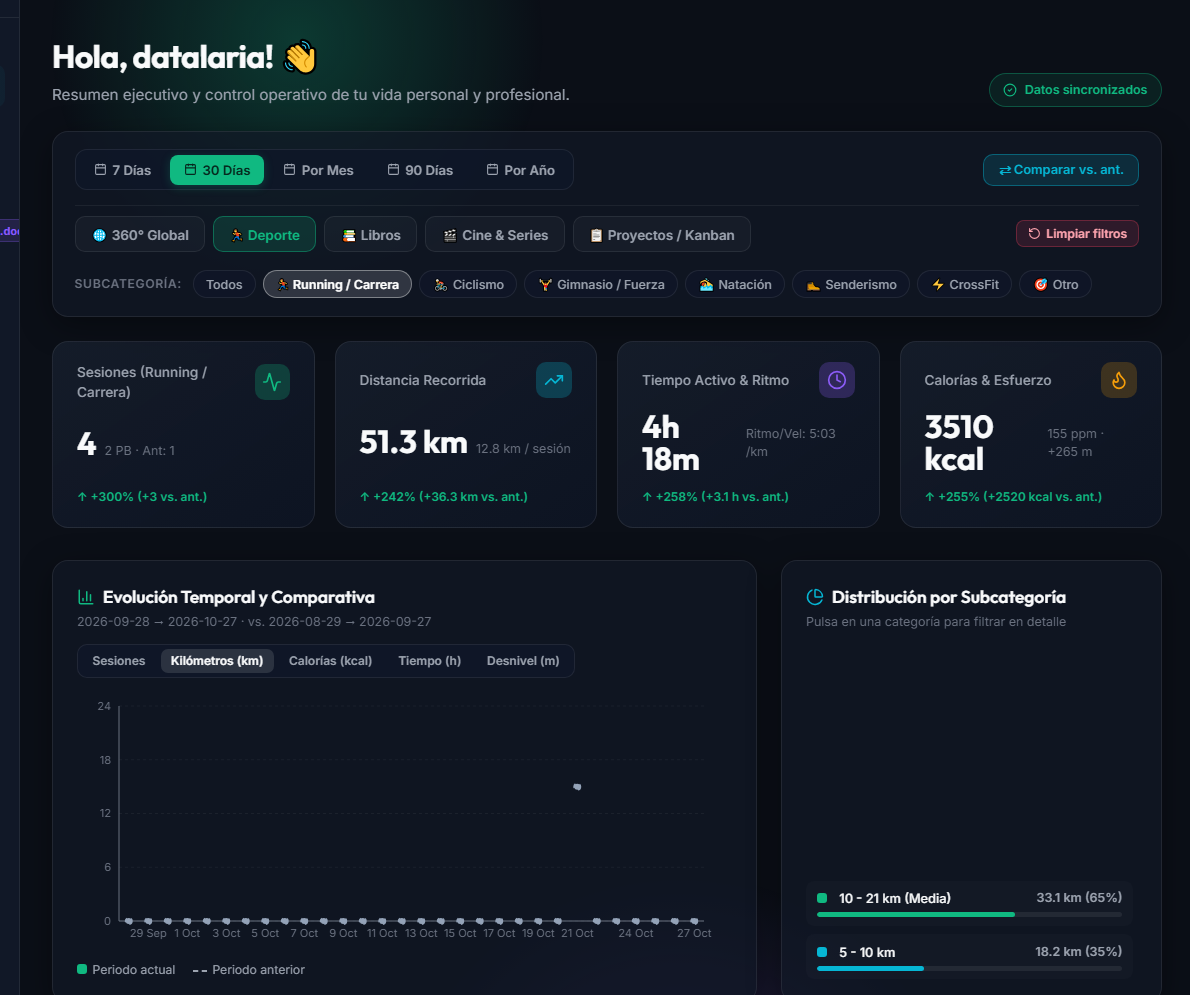Click the pulse icon on Sesiones card

(x=272, y=382)
